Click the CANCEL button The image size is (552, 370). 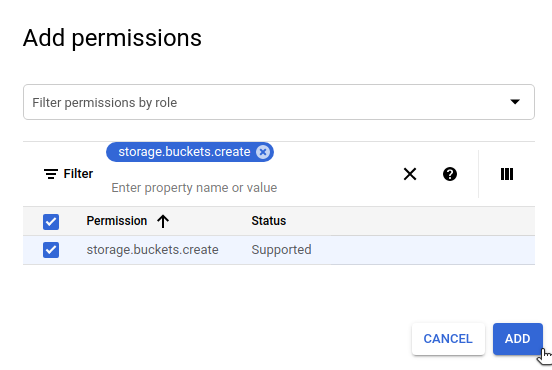448,339
